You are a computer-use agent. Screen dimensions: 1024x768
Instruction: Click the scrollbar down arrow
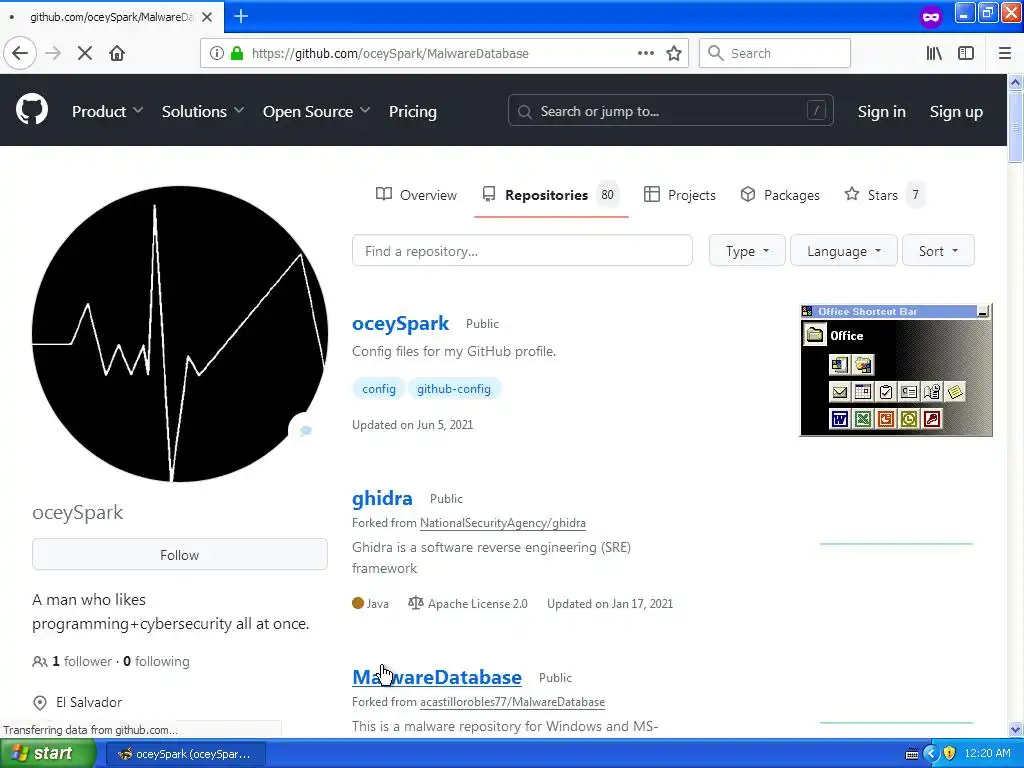click(1015, 729)
